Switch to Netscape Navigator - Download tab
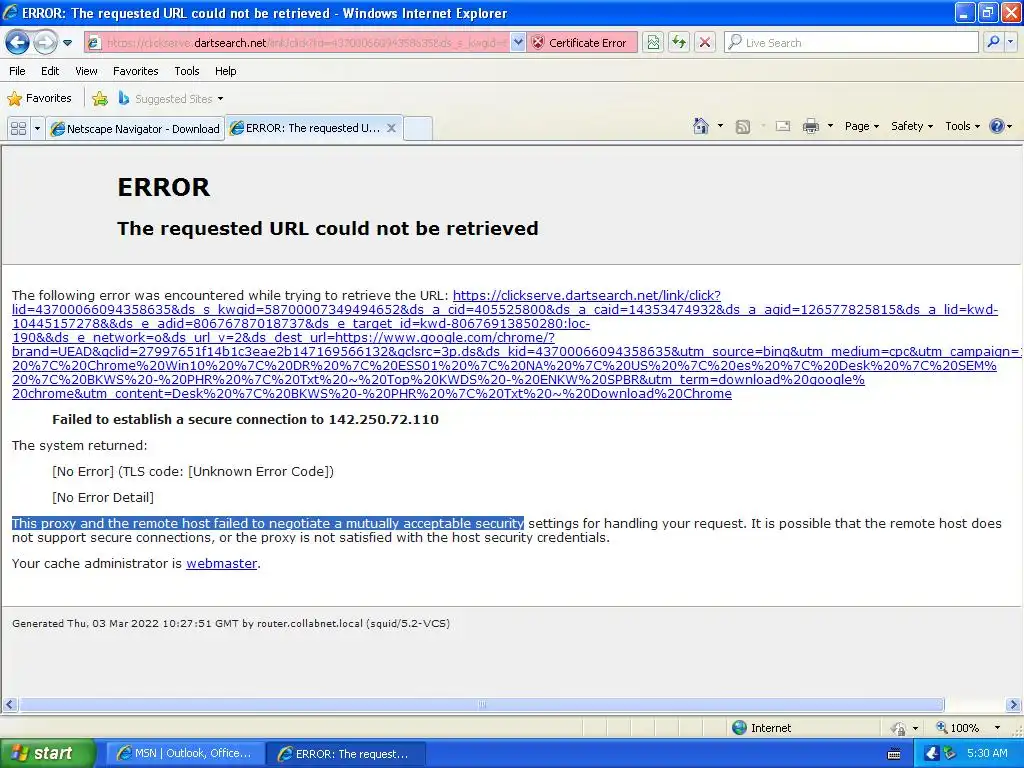The height and width of the screenshot is (768, 1024). [135, 129]
